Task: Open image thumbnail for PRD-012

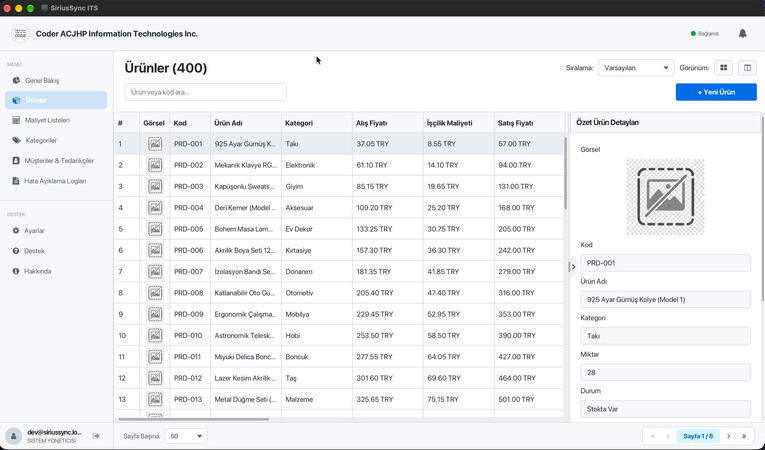Action: [155, 378]
